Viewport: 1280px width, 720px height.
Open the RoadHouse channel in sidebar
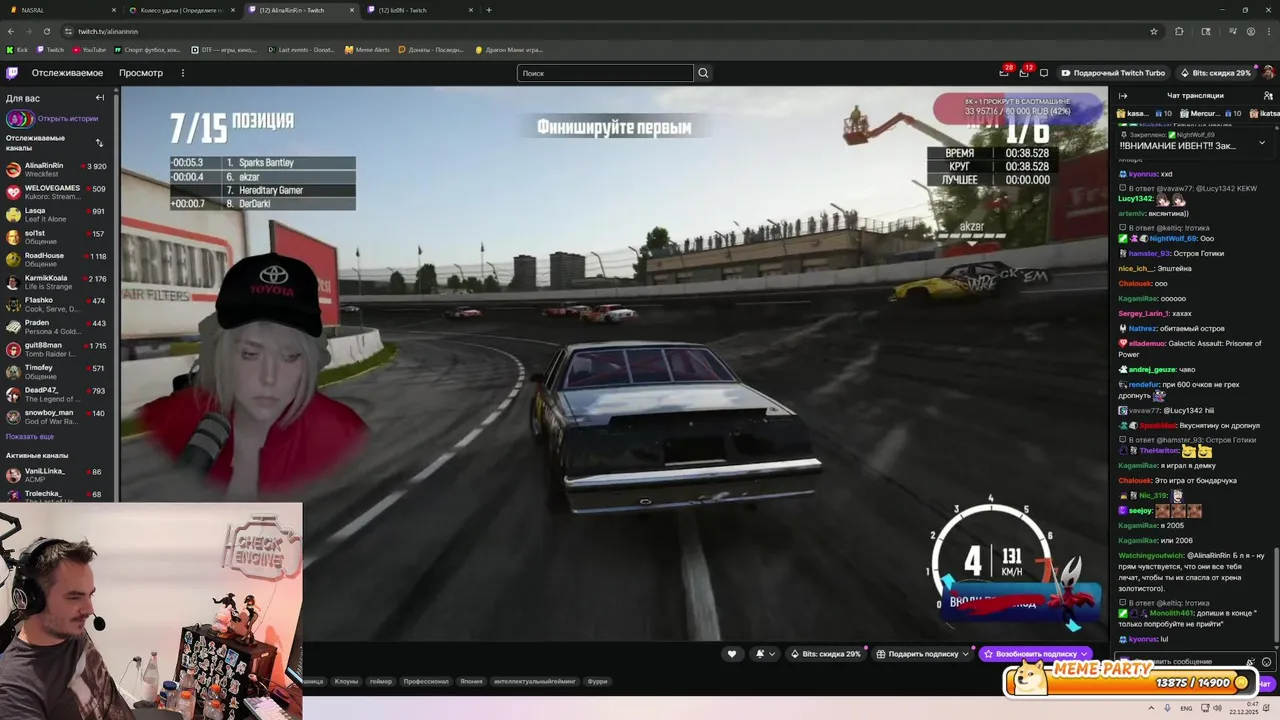coord(58,259)
